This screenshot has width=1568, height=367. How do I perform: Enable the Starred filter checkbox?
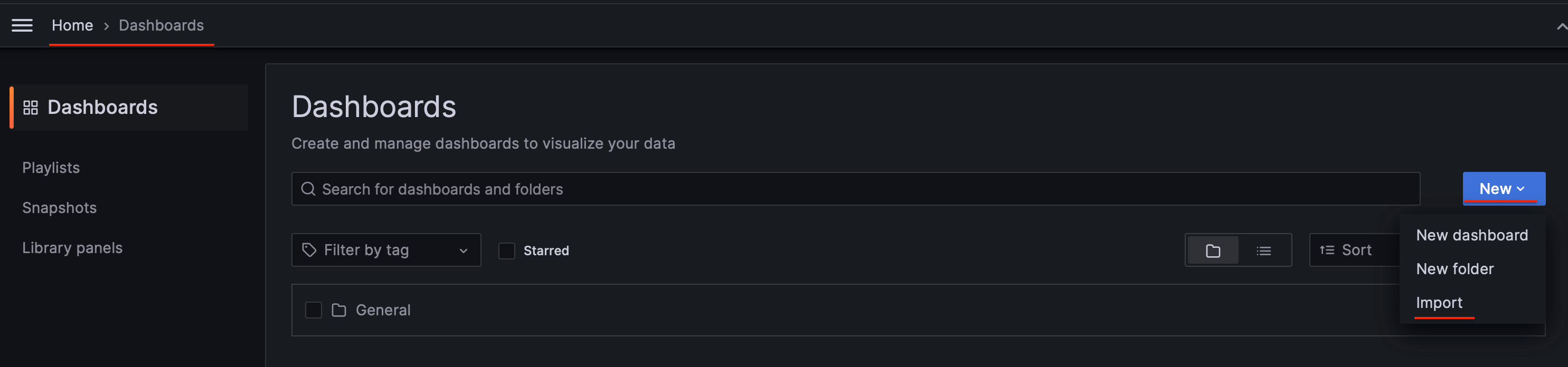[506, 250]
